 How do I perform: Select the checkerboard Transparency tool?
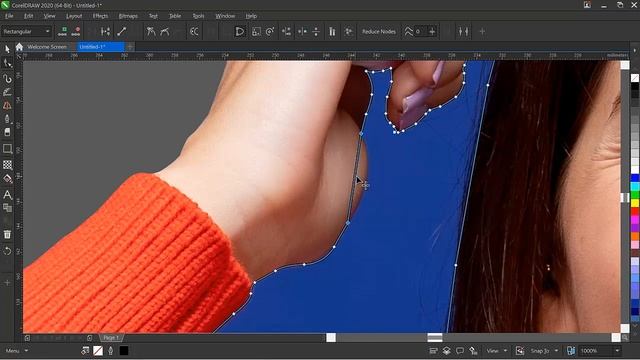(x=7, y=164)
